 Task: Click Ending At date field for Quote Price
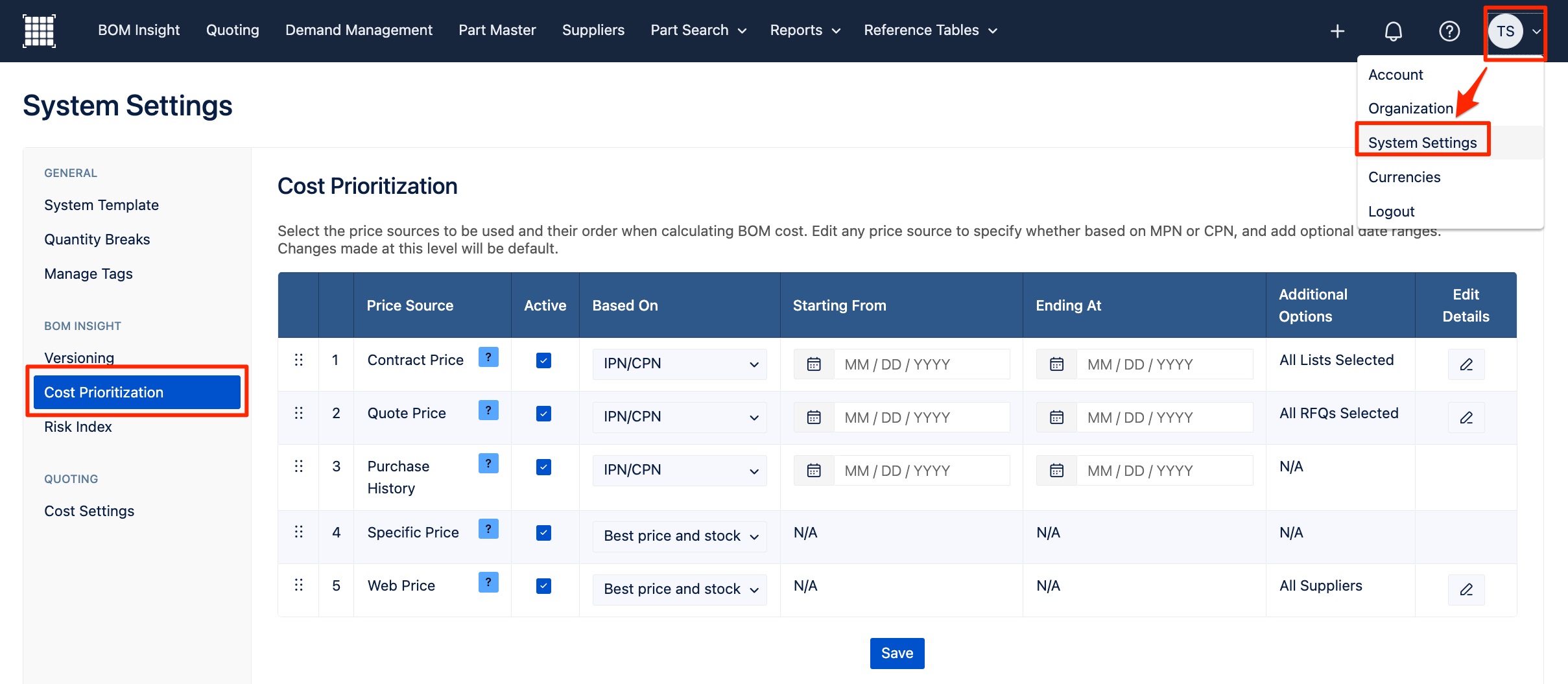[x=1165, y=418]
